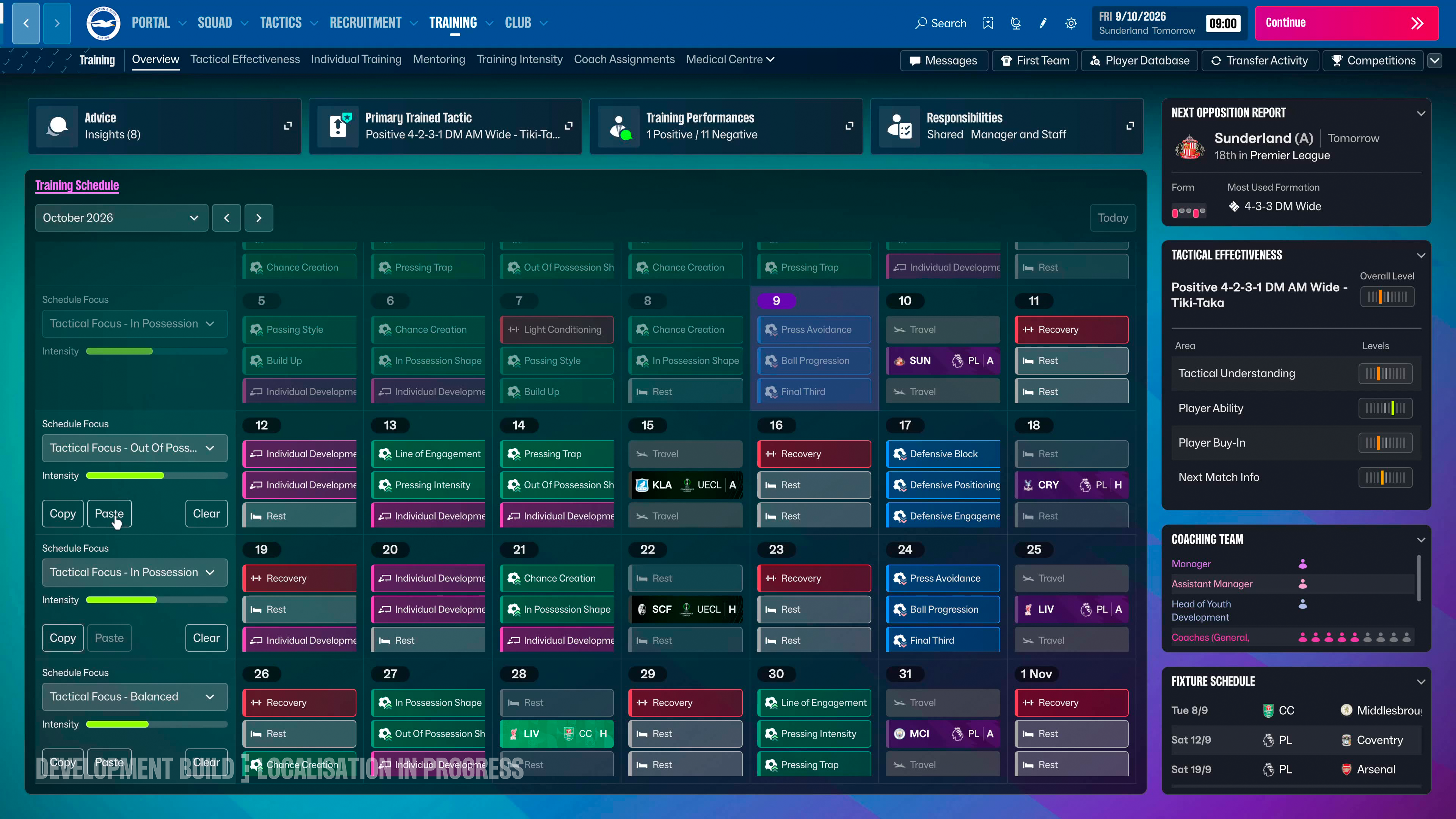Viewport: 1456px width, 819px height.
Task: Expand the Responsibilities card
Action: pyautogui.click(x=1130, y=126)
